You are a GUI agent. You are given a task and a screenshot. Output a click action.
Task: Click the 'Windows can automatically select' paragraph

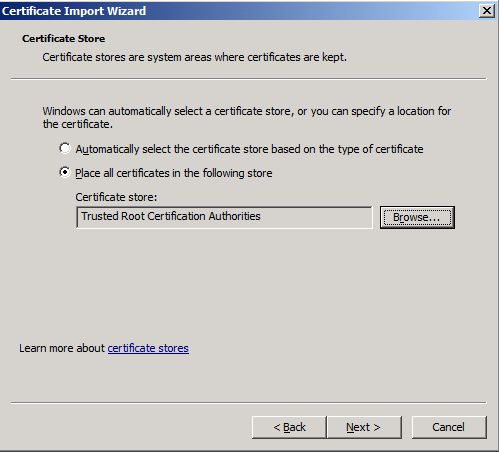247,117
